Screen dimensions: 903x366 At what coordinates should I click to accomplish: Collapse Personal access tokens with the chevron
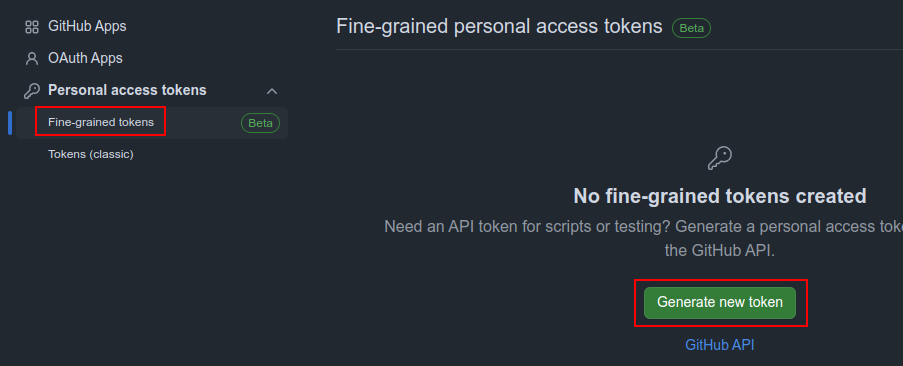coord(272,91)
